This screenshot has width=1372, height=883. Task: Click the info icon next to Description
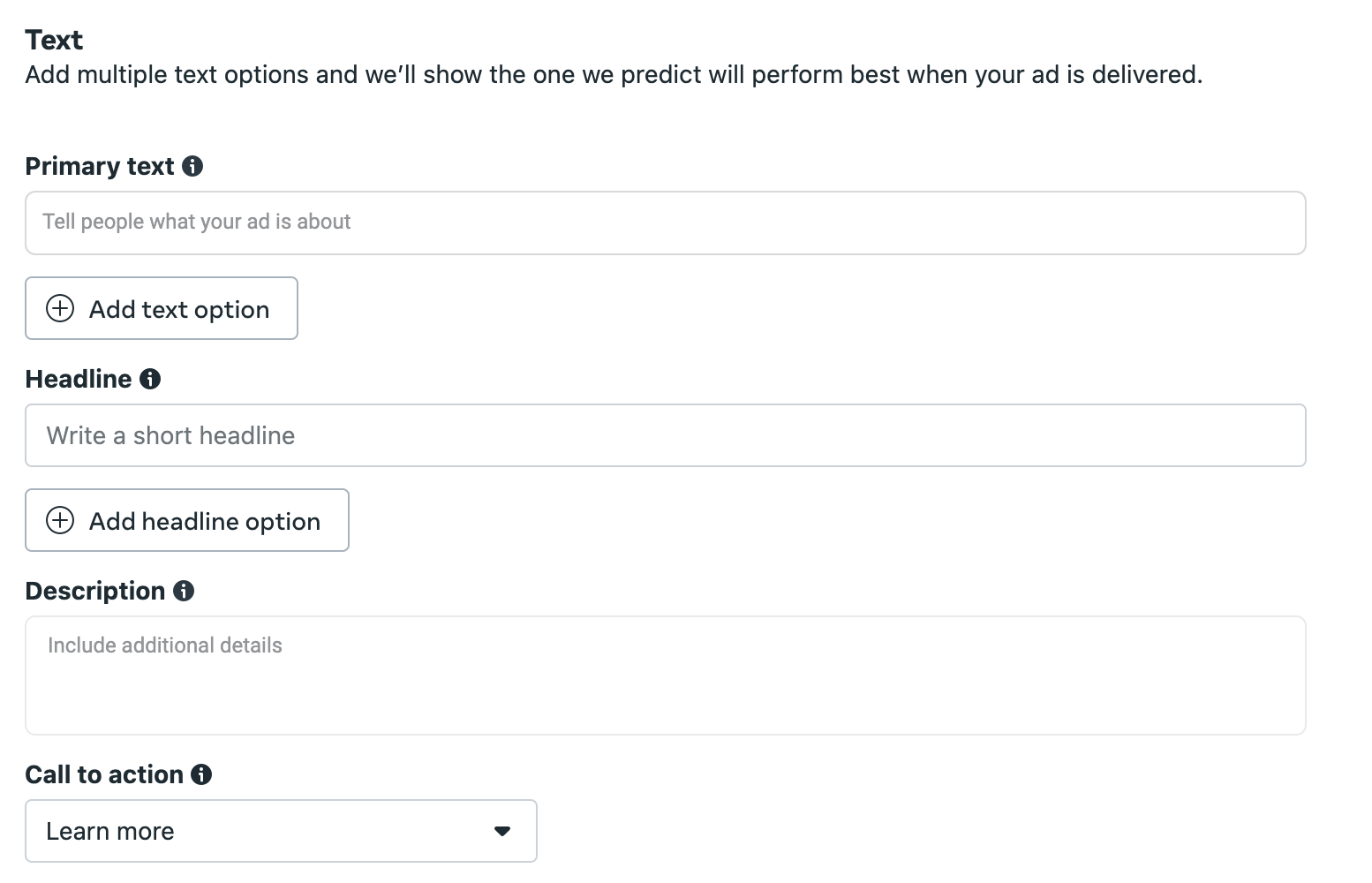point(184,591)
